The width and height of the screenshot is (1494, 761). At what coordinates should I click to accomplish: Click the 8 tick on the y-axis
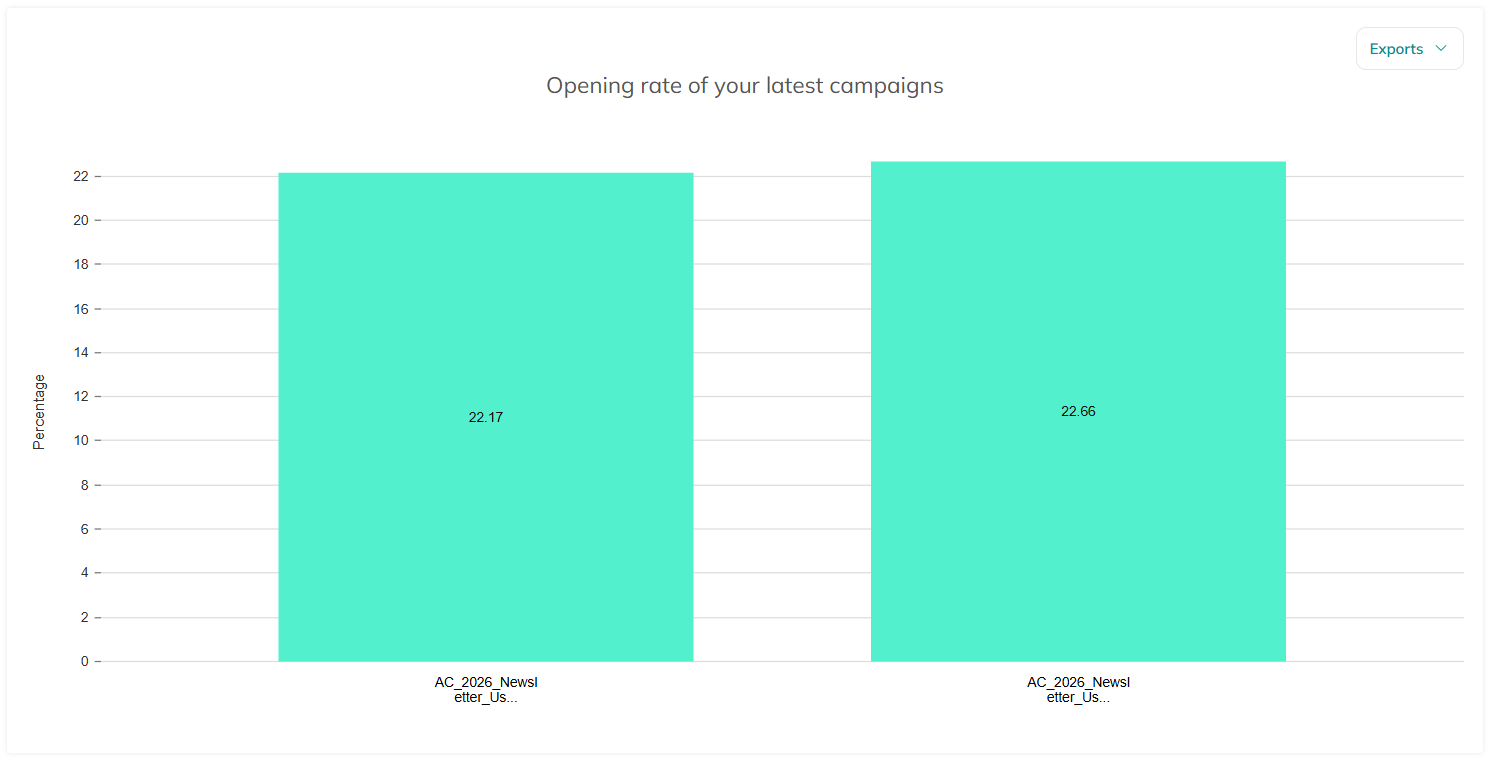[x=85, y=485]
